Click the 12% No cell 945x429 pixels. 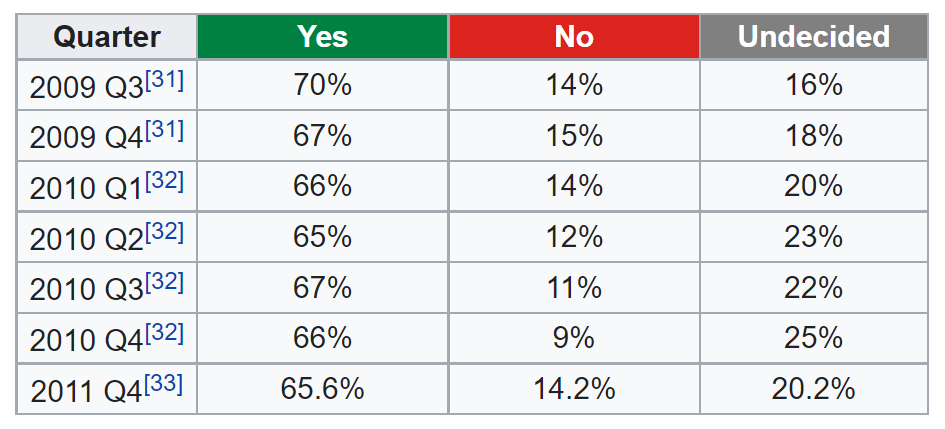(x=574, y=237)
